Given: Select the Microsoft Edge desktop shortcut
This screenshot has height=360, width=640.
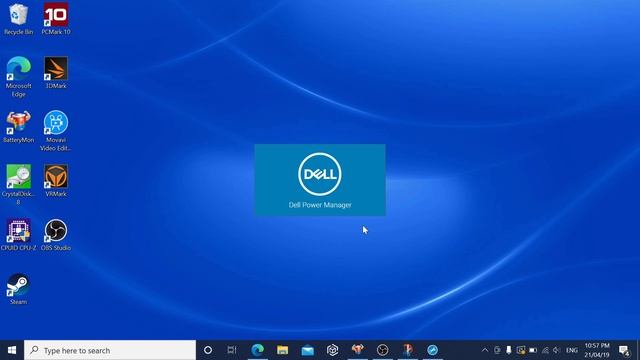Looking at the screenshot, I should (x=18, y=77).
